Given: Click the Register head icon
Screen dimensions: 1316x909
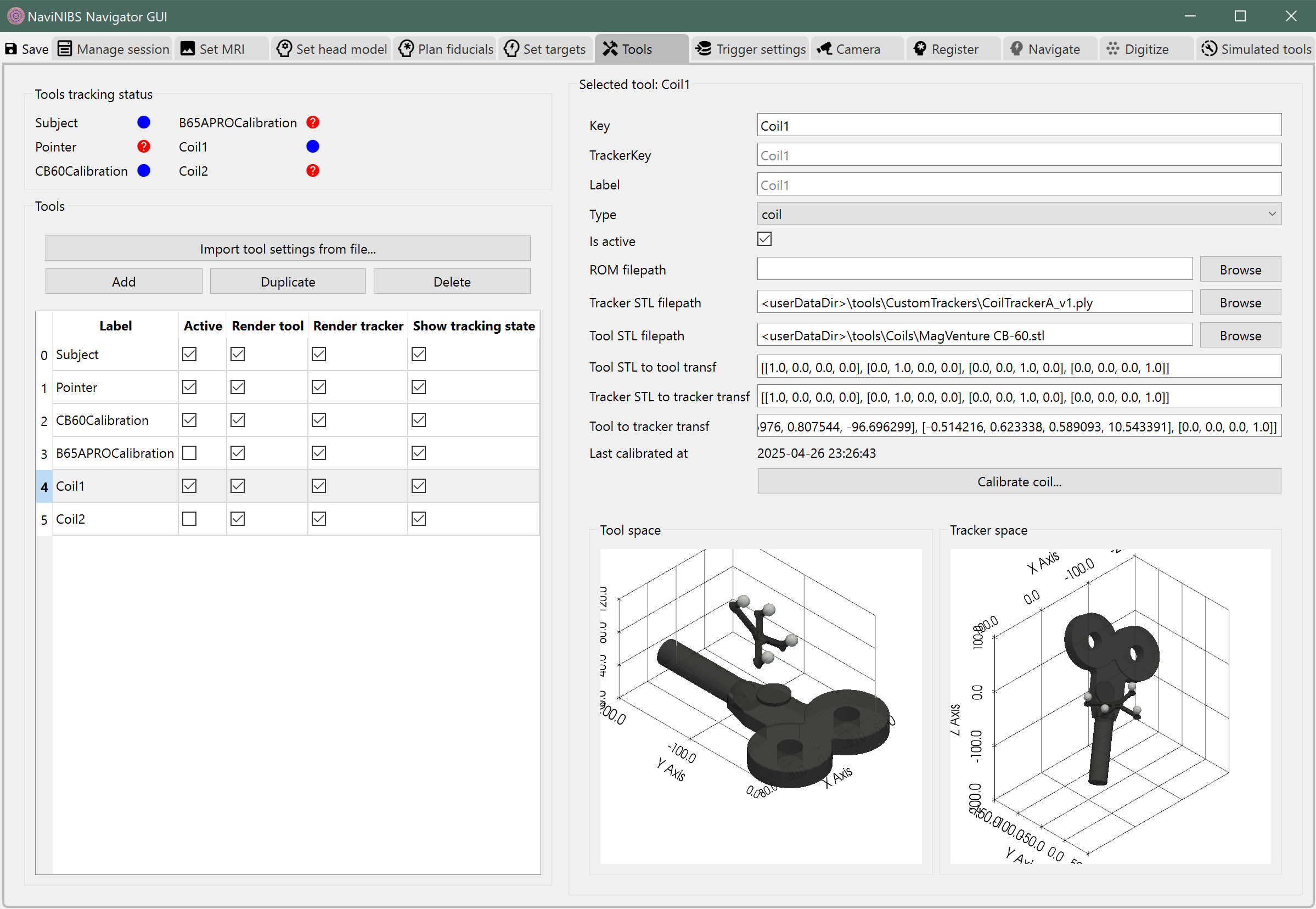Looking at the screenshot, I should [920, 49].
